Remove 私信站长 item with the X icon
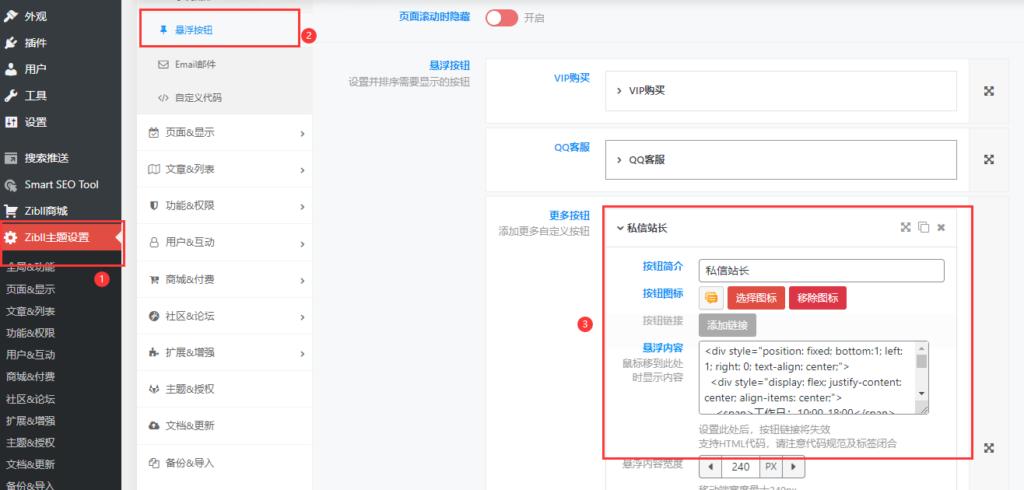The width and height of the screenshot is (1024, 490). [941, 227]
